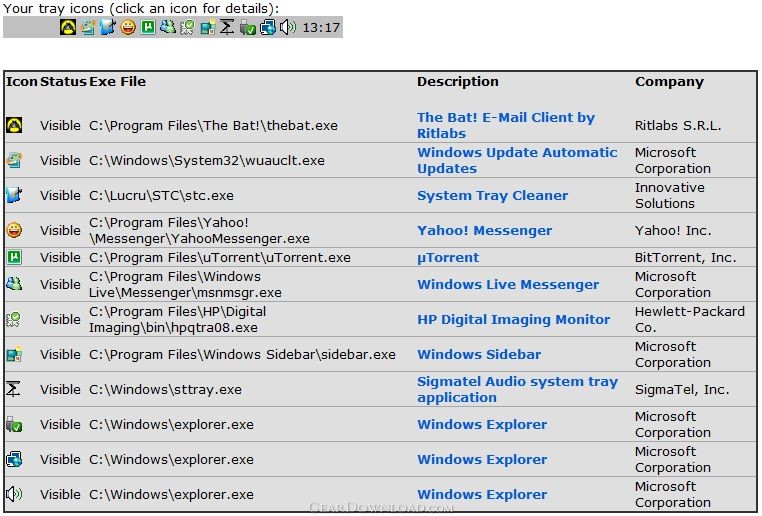
Task: Select the System Tray Cleaner icon in table
Action: 14,195
